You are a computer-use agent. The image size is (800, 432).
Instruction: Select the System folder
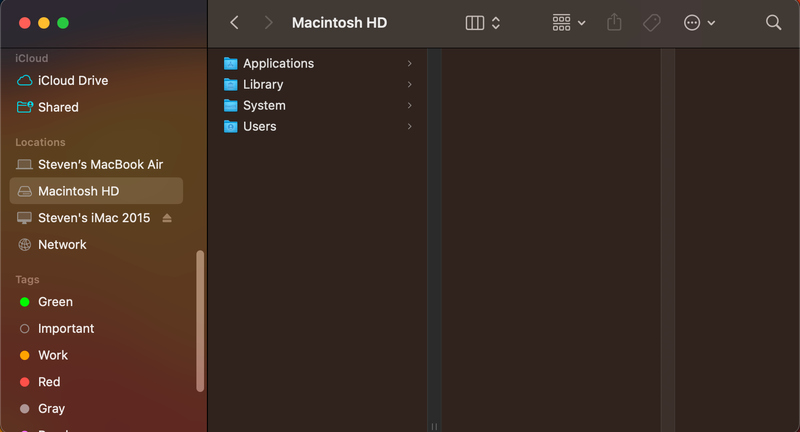[264, 105]
